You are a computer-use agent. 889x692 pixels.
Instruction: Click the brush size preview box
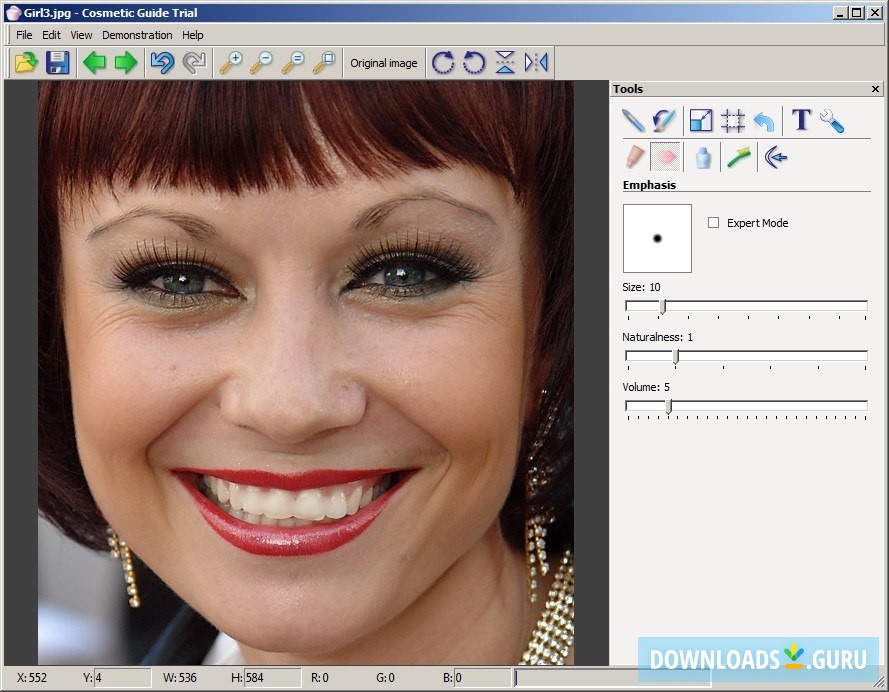coord(657,238)
